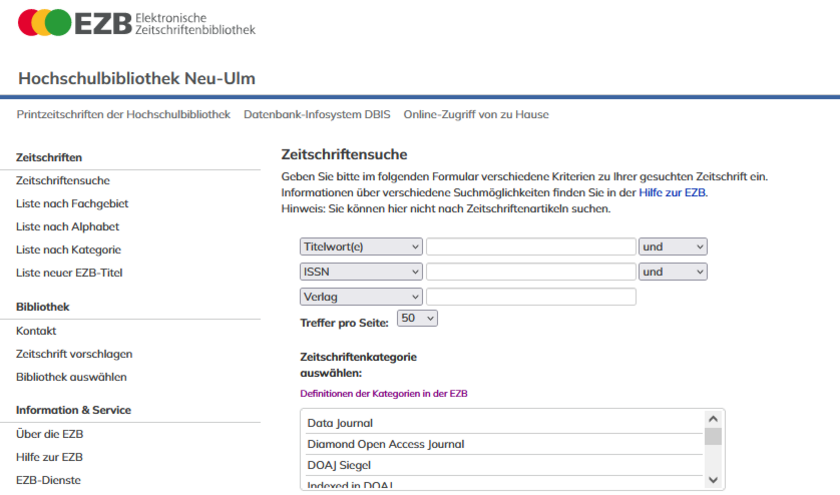840x495 pixels.
Task: Click Zeitschrift vorschlagen link
Action: [x=74, y=354]
